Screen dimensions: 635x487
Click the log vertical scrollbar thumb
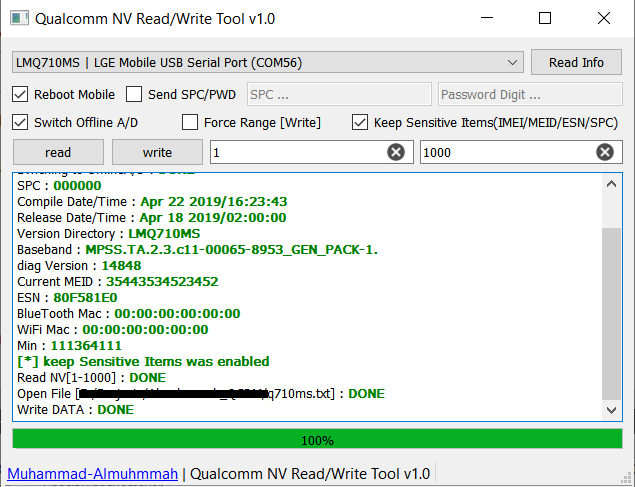tap(612, 314)
